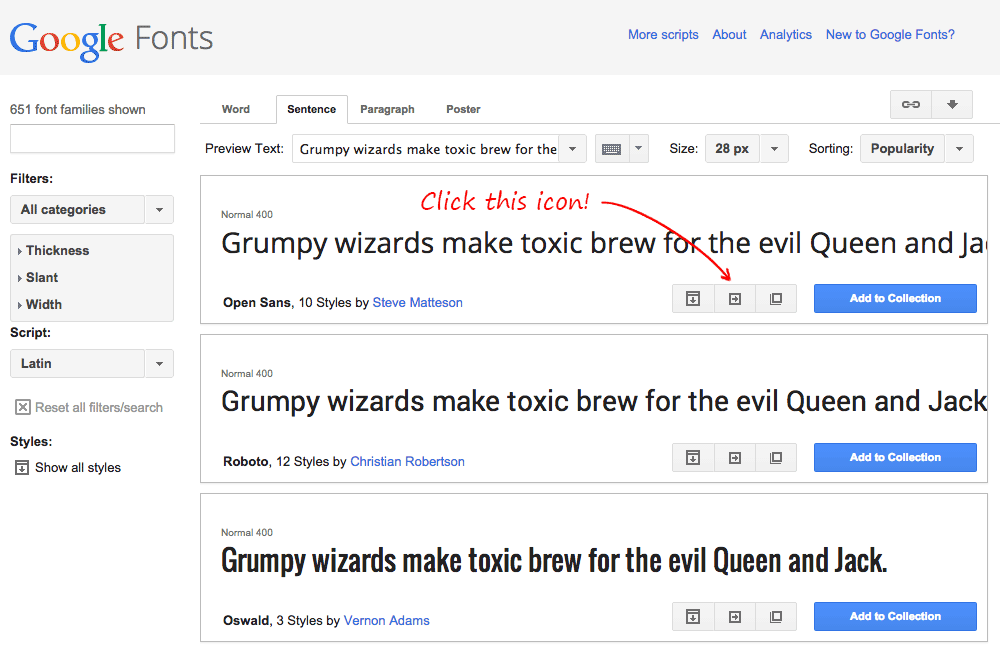The width and height of the screenshot is (1000, 649).
Task: Click Reset all filters/search
Action: 89,407
